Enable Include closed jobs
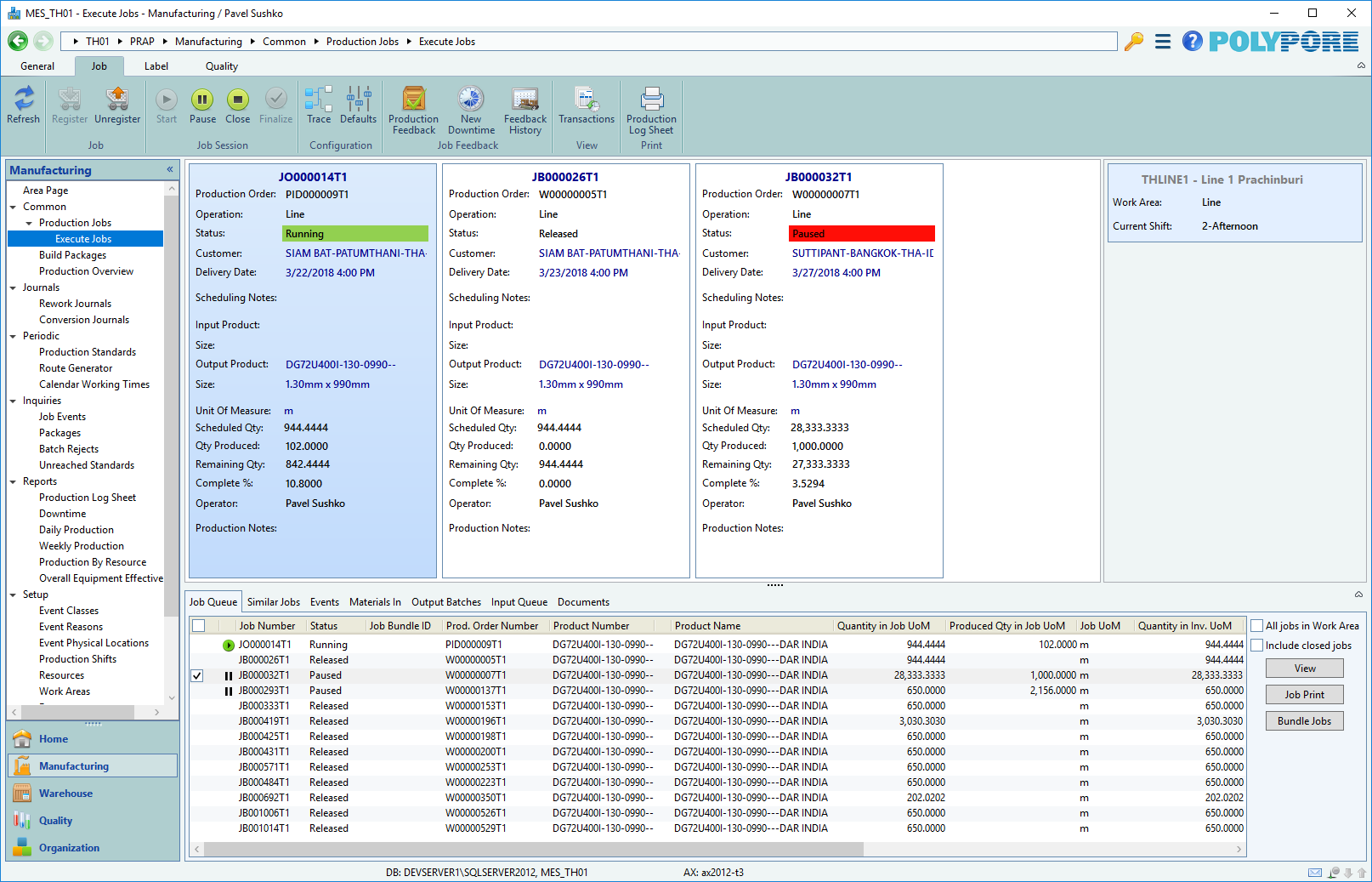The height and width of the screenshot is (882, 1372). 1257,646
